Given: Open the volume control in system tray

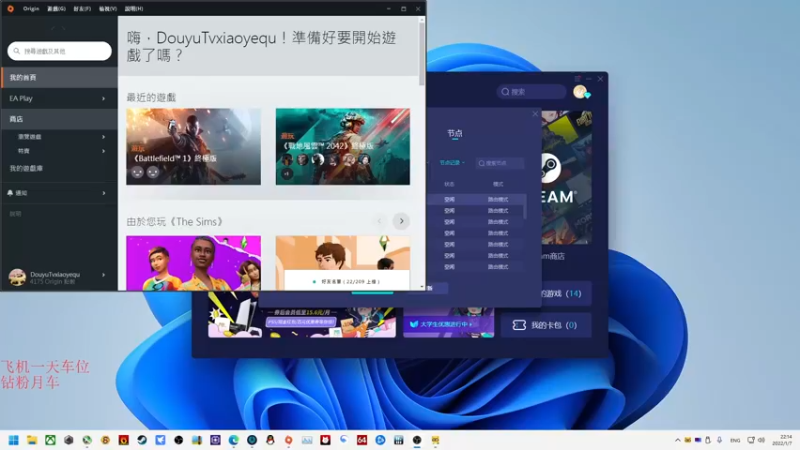Looking at the screenshot, I should (761, 440).
